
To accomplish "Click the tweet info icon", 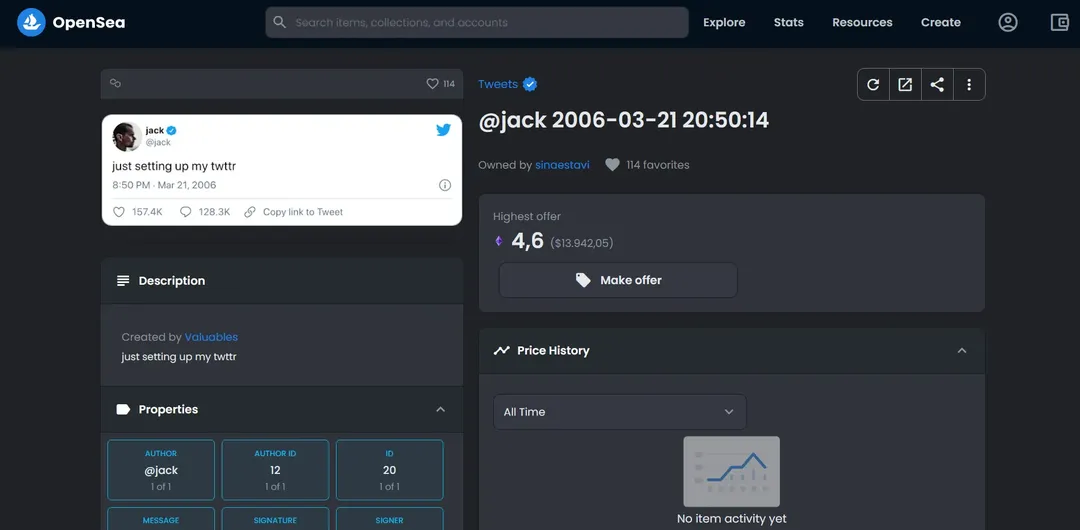I will coord(445,185).
